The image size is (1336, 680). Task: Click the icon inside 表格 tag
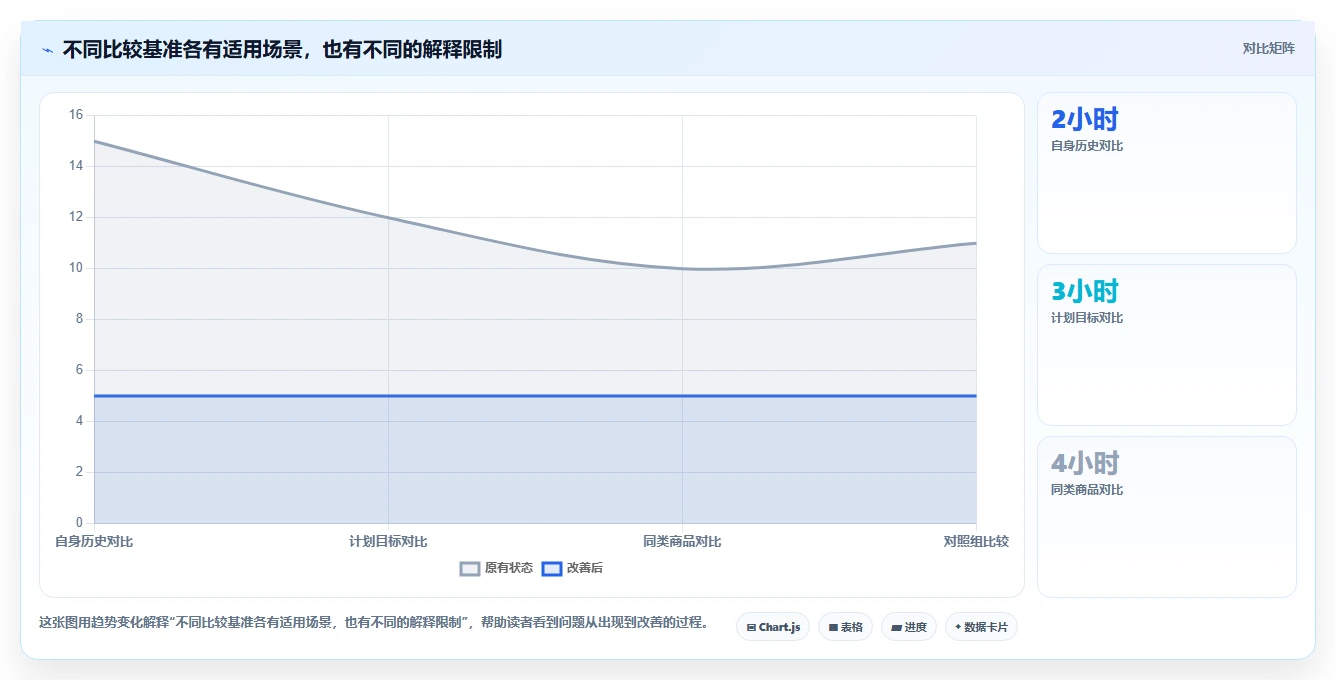point(833,628)
